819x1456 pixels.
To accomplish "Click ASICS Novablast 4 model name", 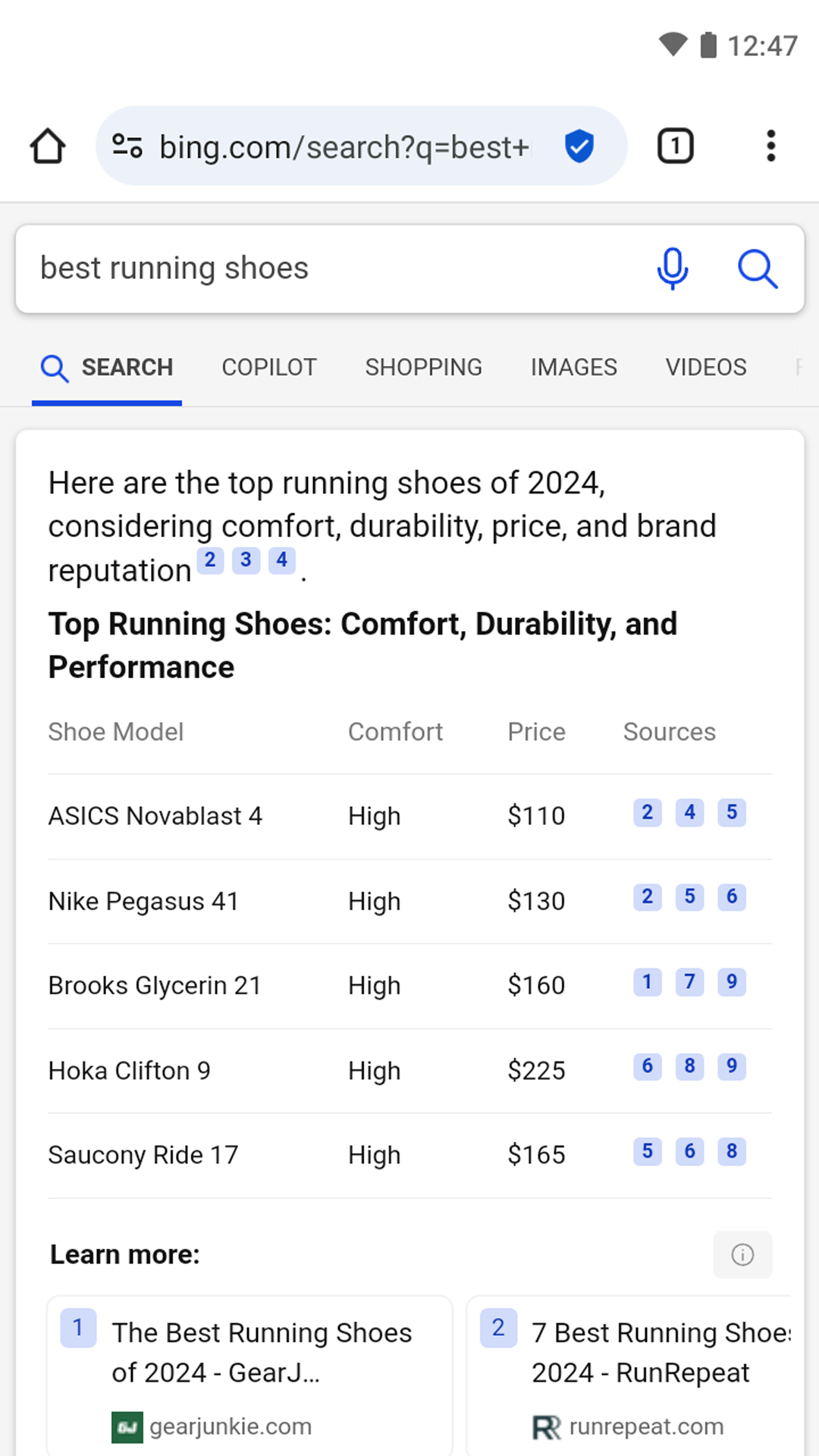I will tap(155, 816).
